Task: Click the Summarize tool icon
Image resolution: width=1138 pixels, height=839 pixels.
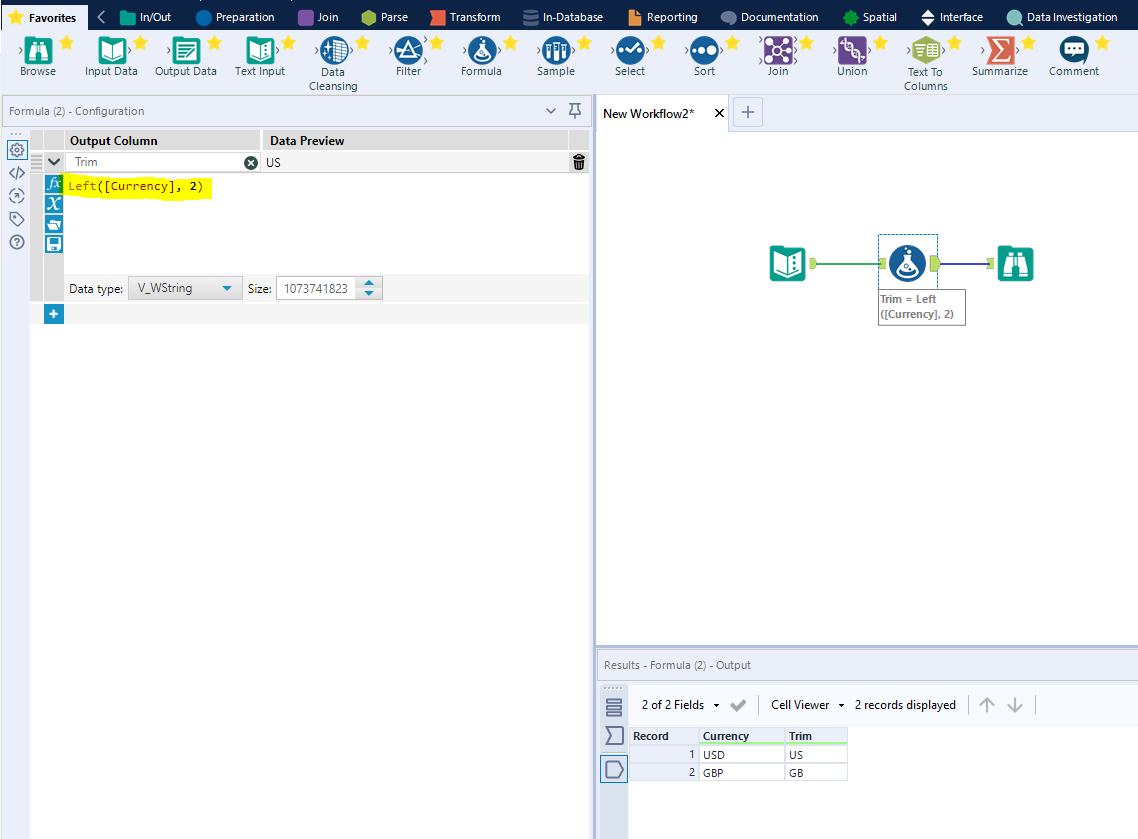Action: pyautogui.click(x=1000, y=50)
